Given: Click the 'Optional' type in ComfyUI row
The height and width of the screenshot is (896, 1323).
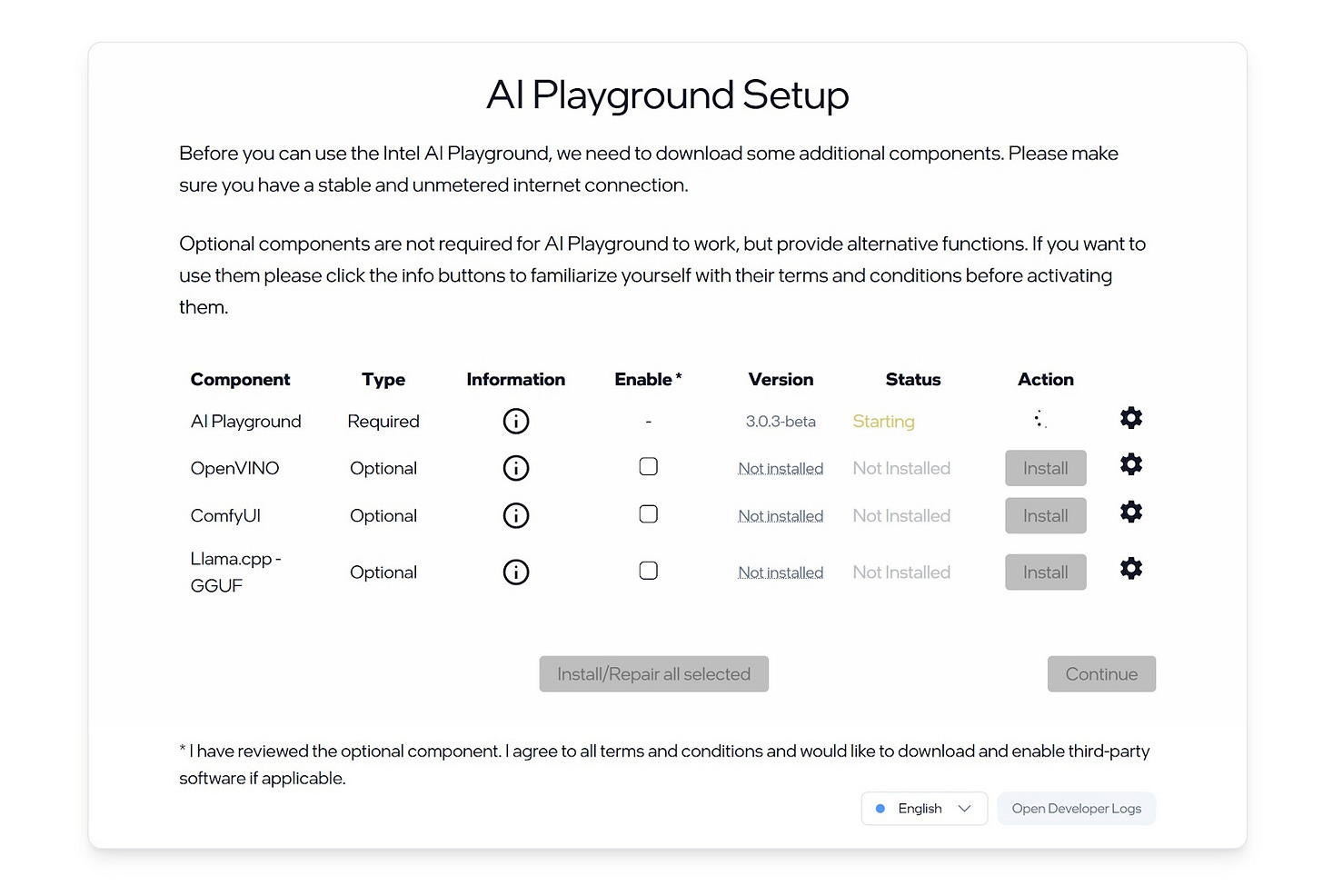Looking at the screenshot, I should point(383,516).
